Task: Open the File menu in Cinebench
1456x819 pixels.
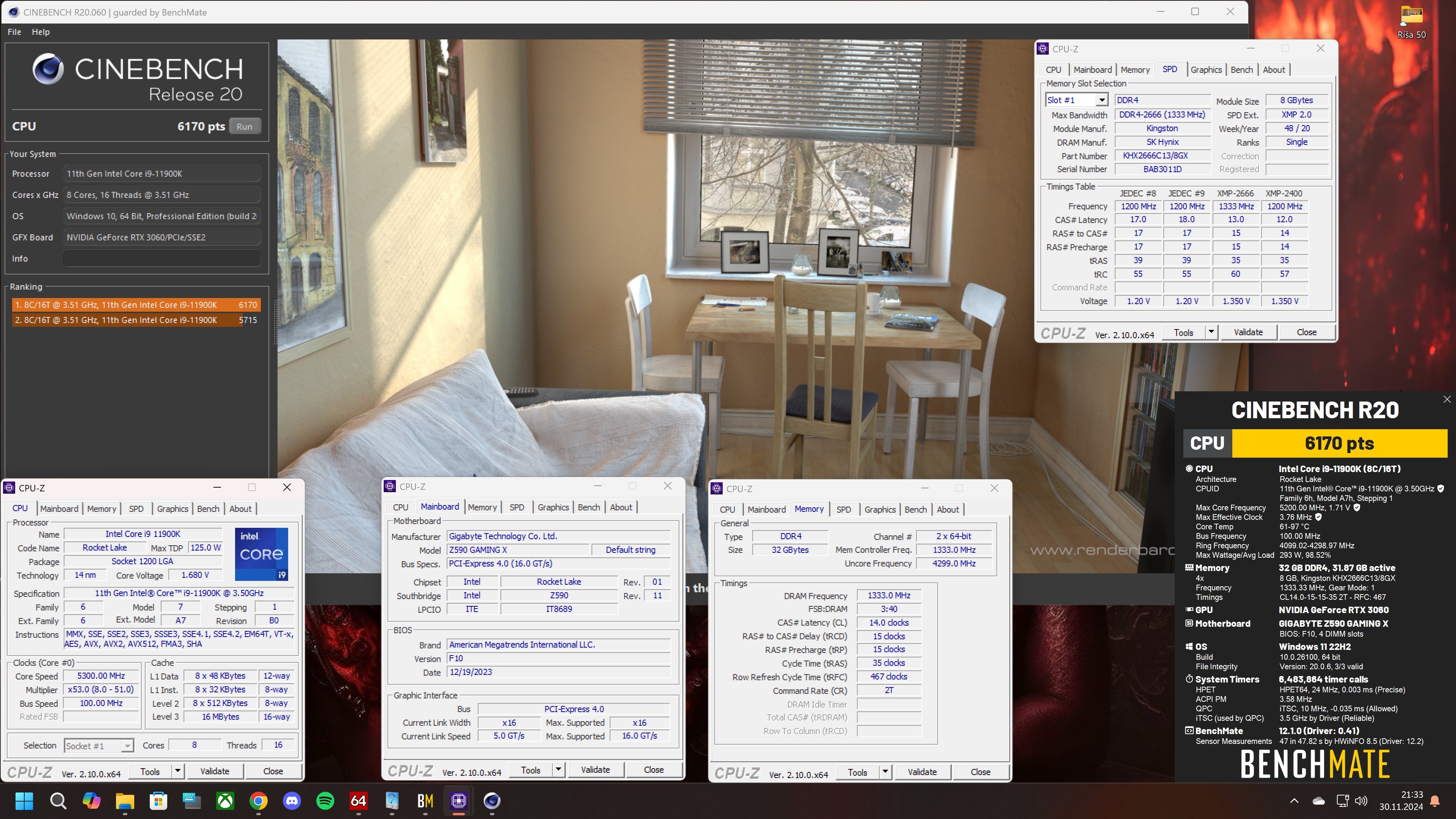Action: pyautogui.click(x=14, y=31)
